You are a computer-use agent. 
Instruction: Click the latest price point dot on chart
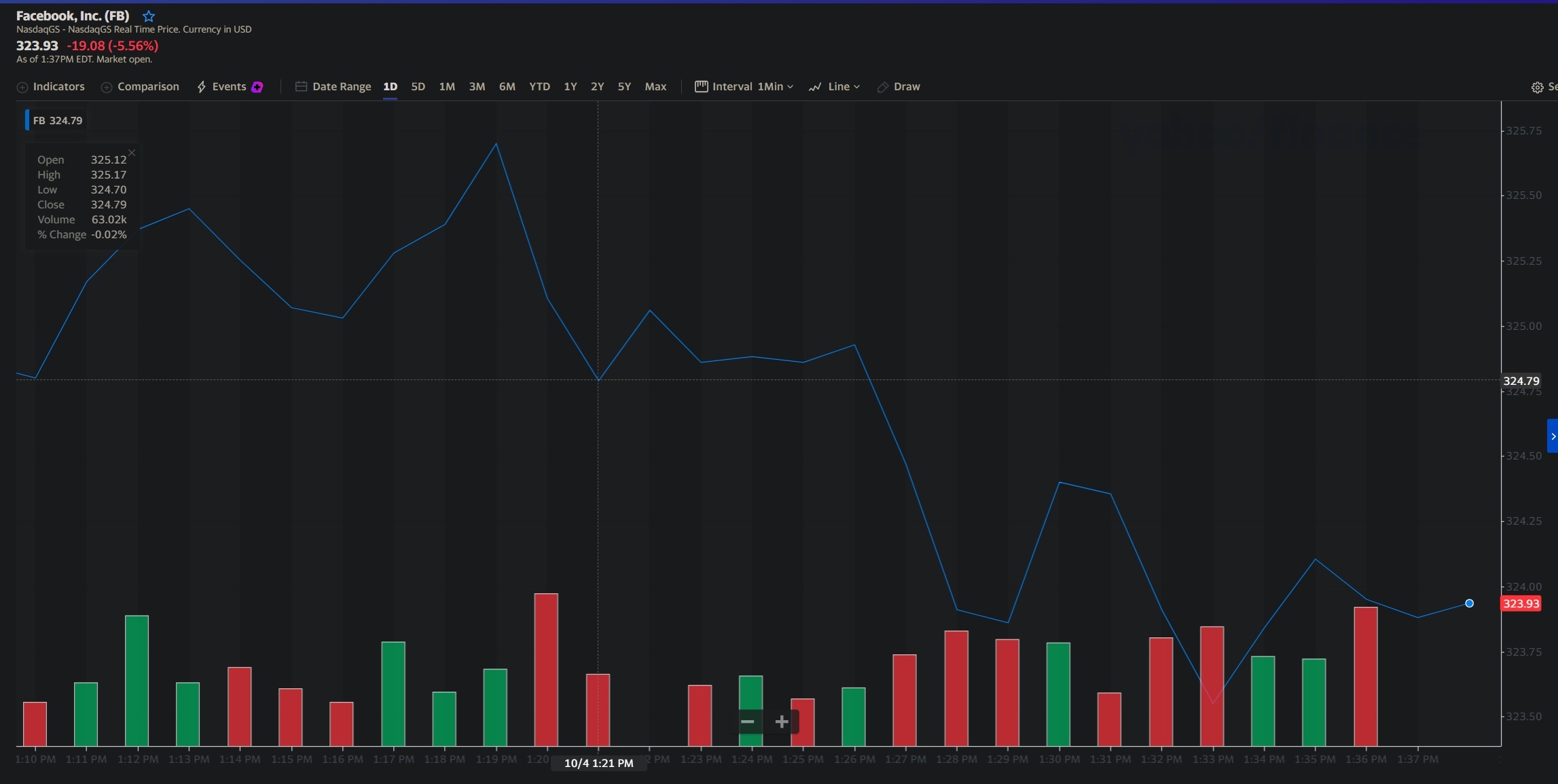tap(1469, 603)
